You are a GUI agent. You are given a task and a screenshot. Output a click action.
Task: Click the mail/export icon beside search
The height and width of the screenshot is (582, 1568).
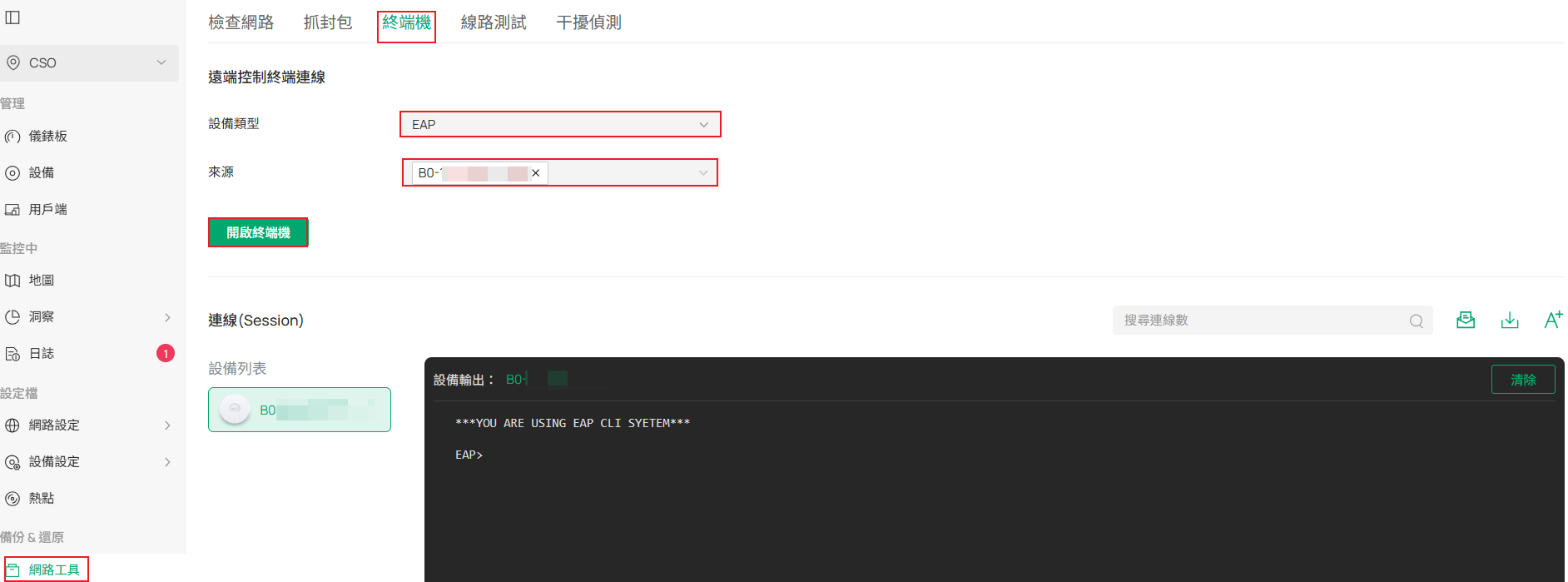click(x=1466, y=321)
